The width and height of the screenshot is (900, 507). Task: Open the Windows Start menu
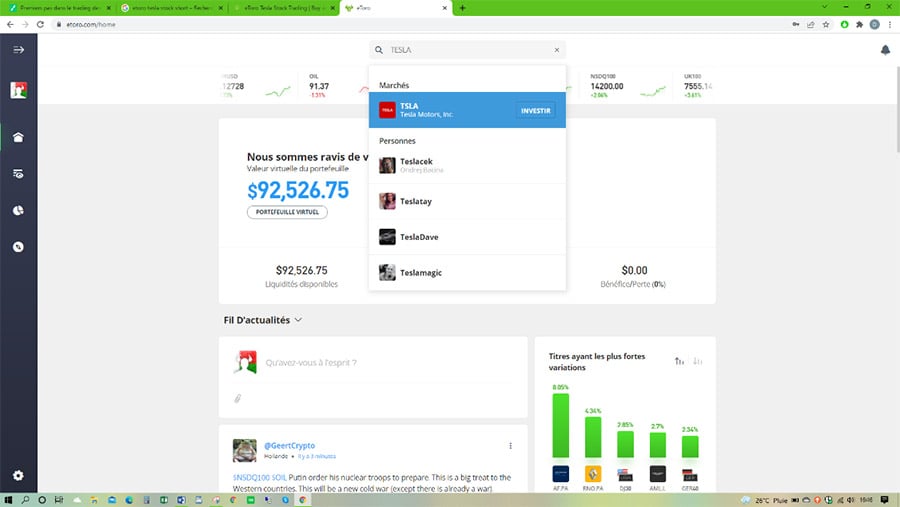click(x=8, y=500)
